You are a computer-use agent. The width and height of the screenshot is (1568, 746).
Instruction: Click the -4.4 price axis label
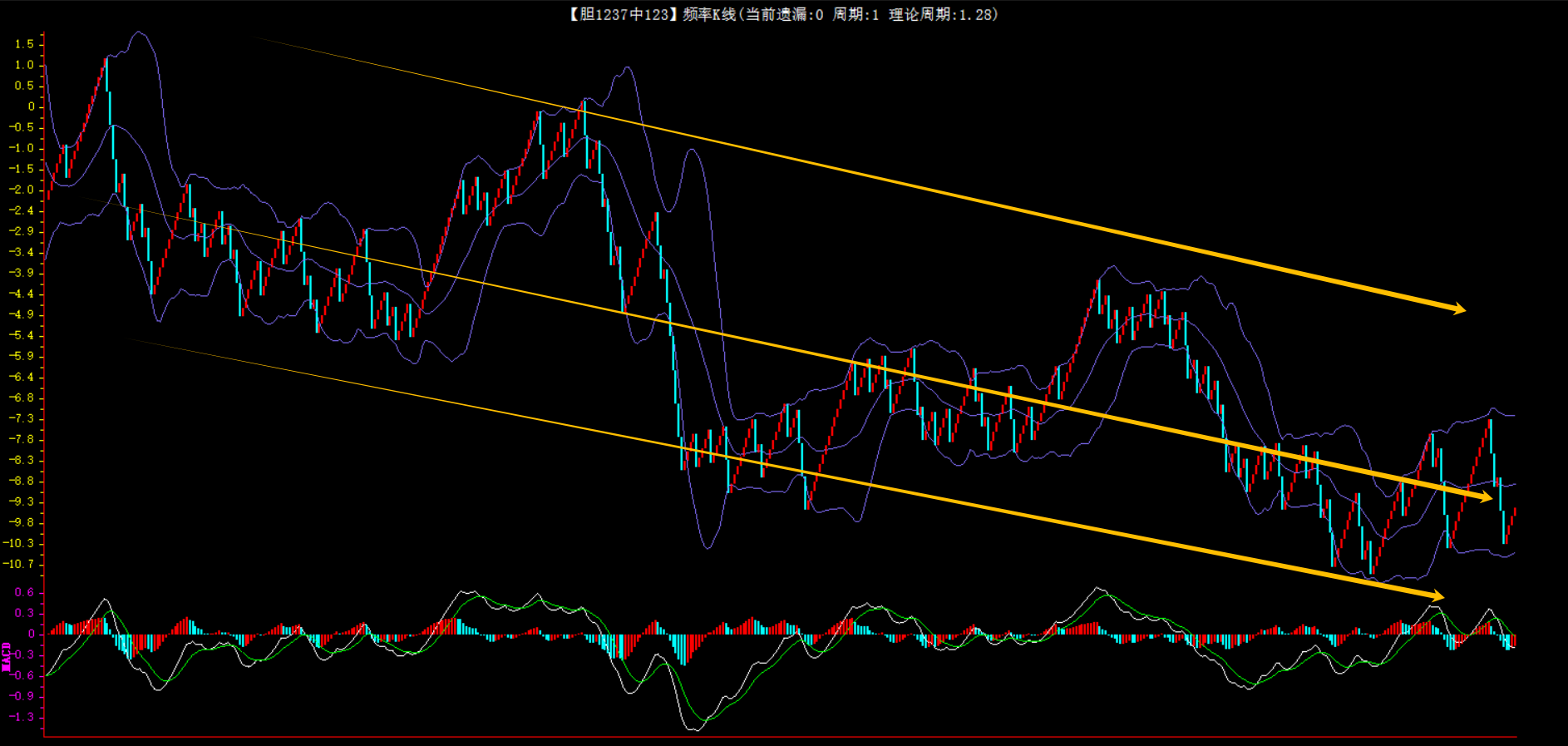click(22, 294)
